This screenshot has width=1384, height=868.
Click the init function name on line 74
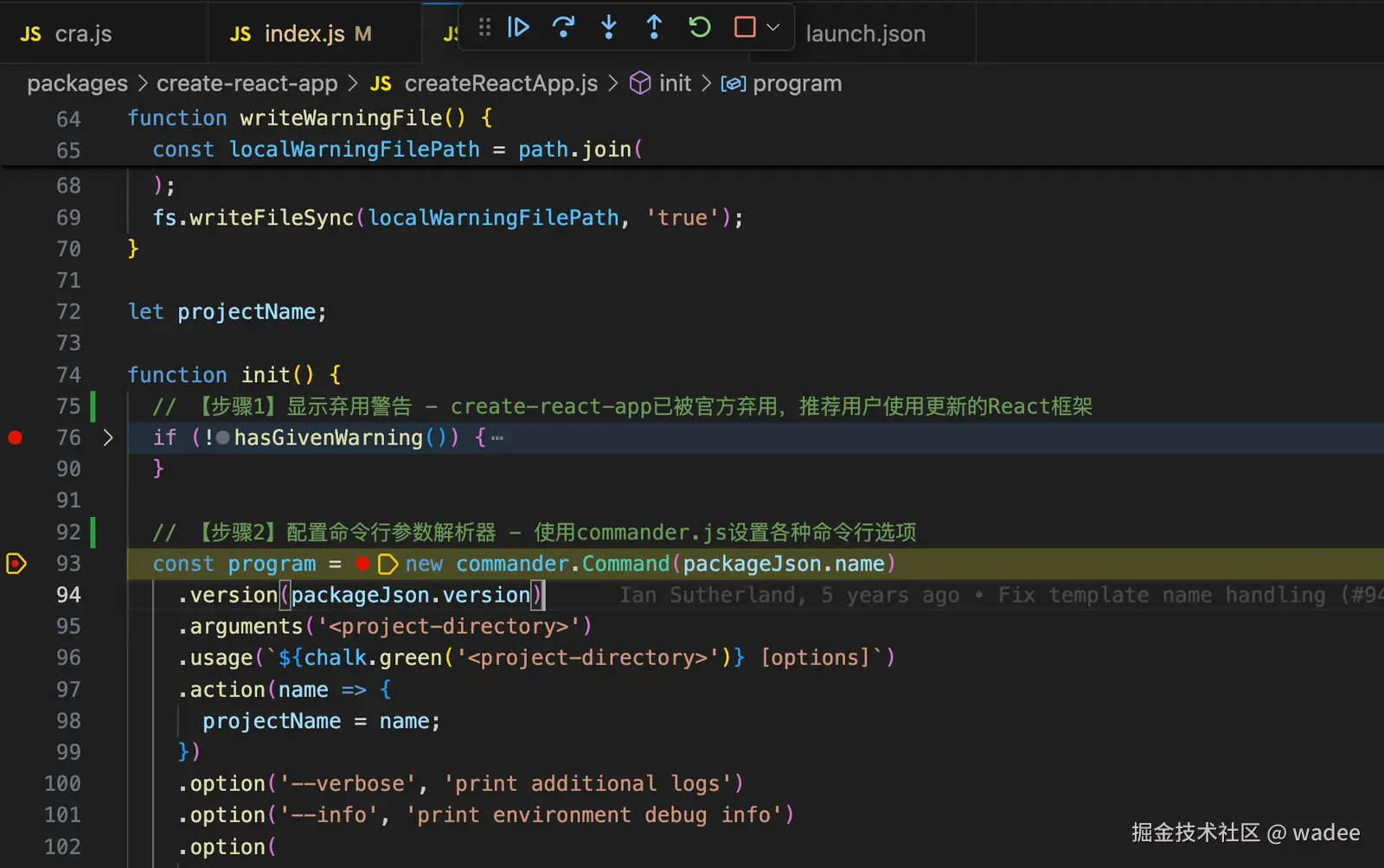(266, 375)
